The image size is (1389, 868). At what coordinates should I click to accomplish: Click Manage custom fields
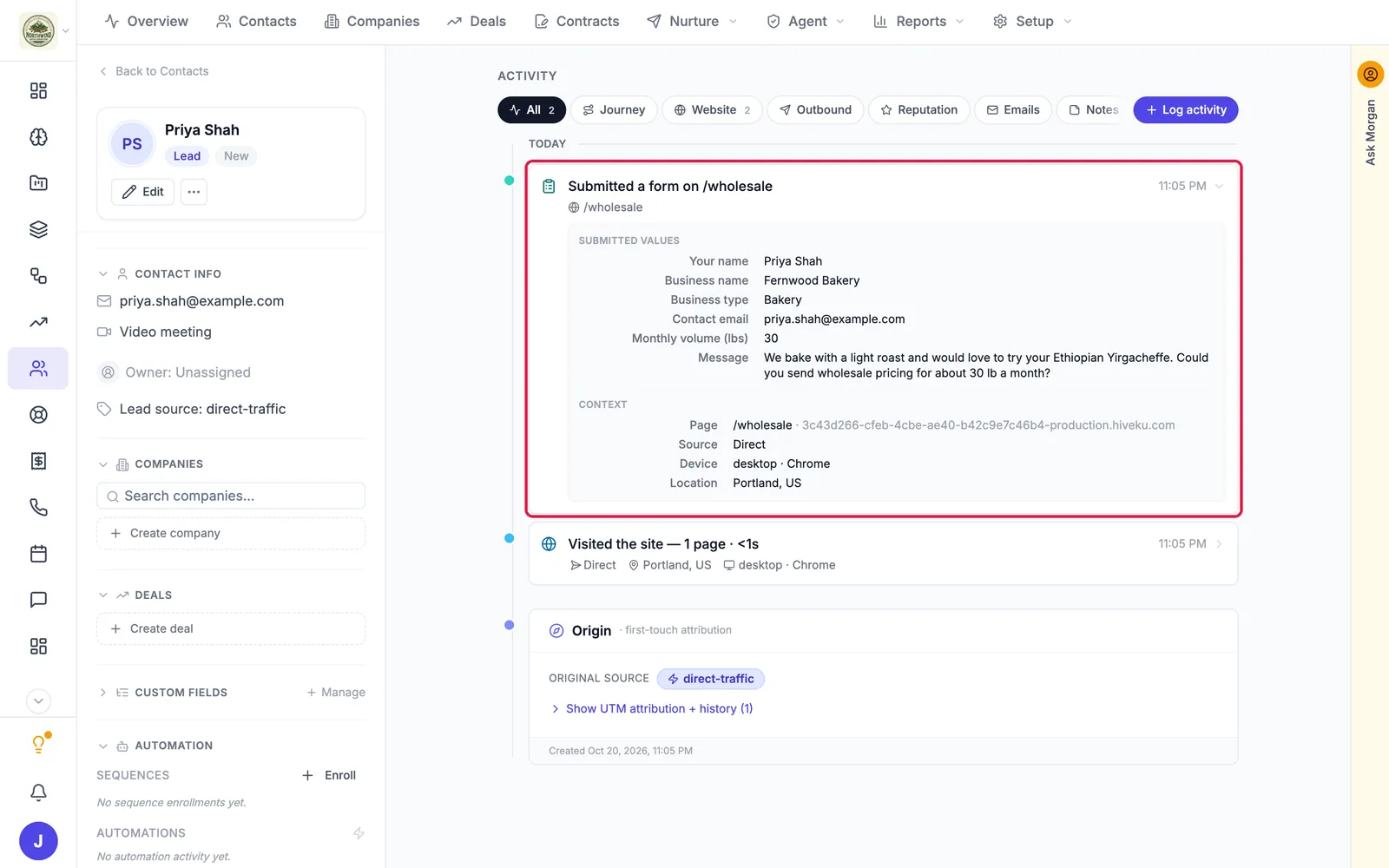(x=336, y=693)
